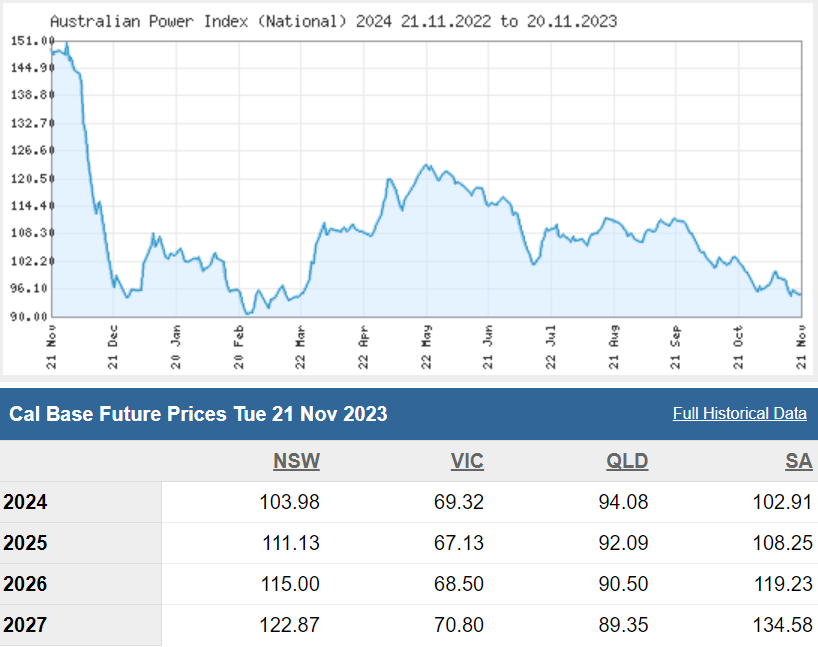Click the QLD 2026 price 90.50
818x647 pixels.
[621, 584]
